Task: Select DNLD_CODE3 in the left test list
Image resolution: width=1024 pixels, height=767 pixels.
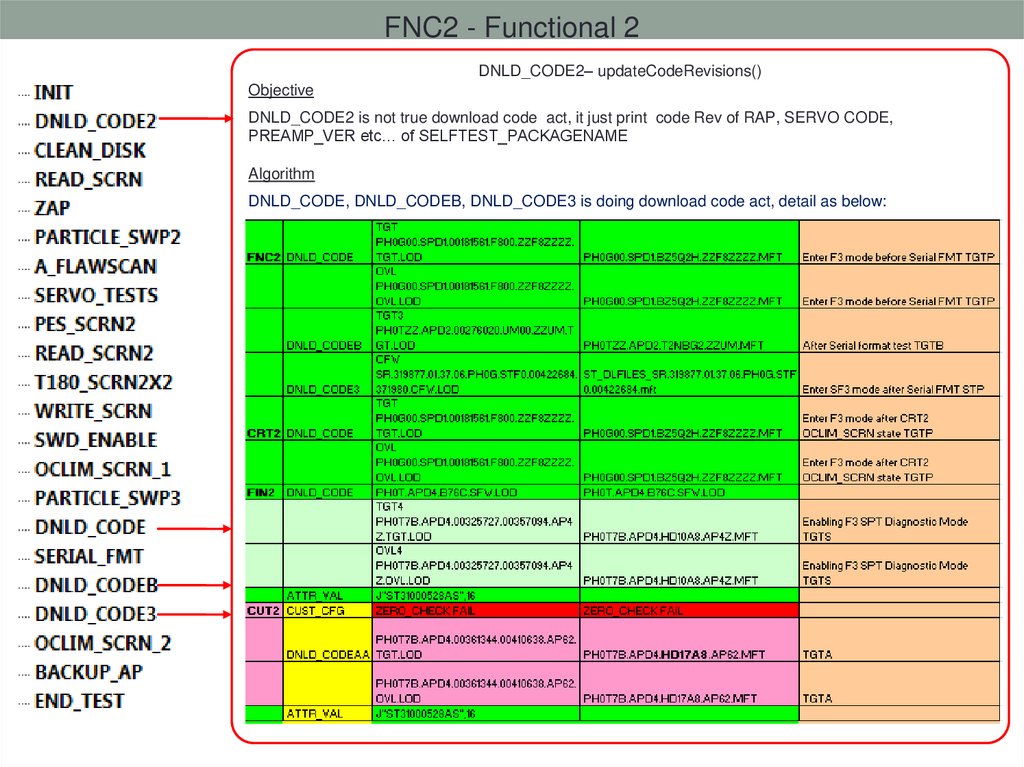Action: [x=95, y=614]
